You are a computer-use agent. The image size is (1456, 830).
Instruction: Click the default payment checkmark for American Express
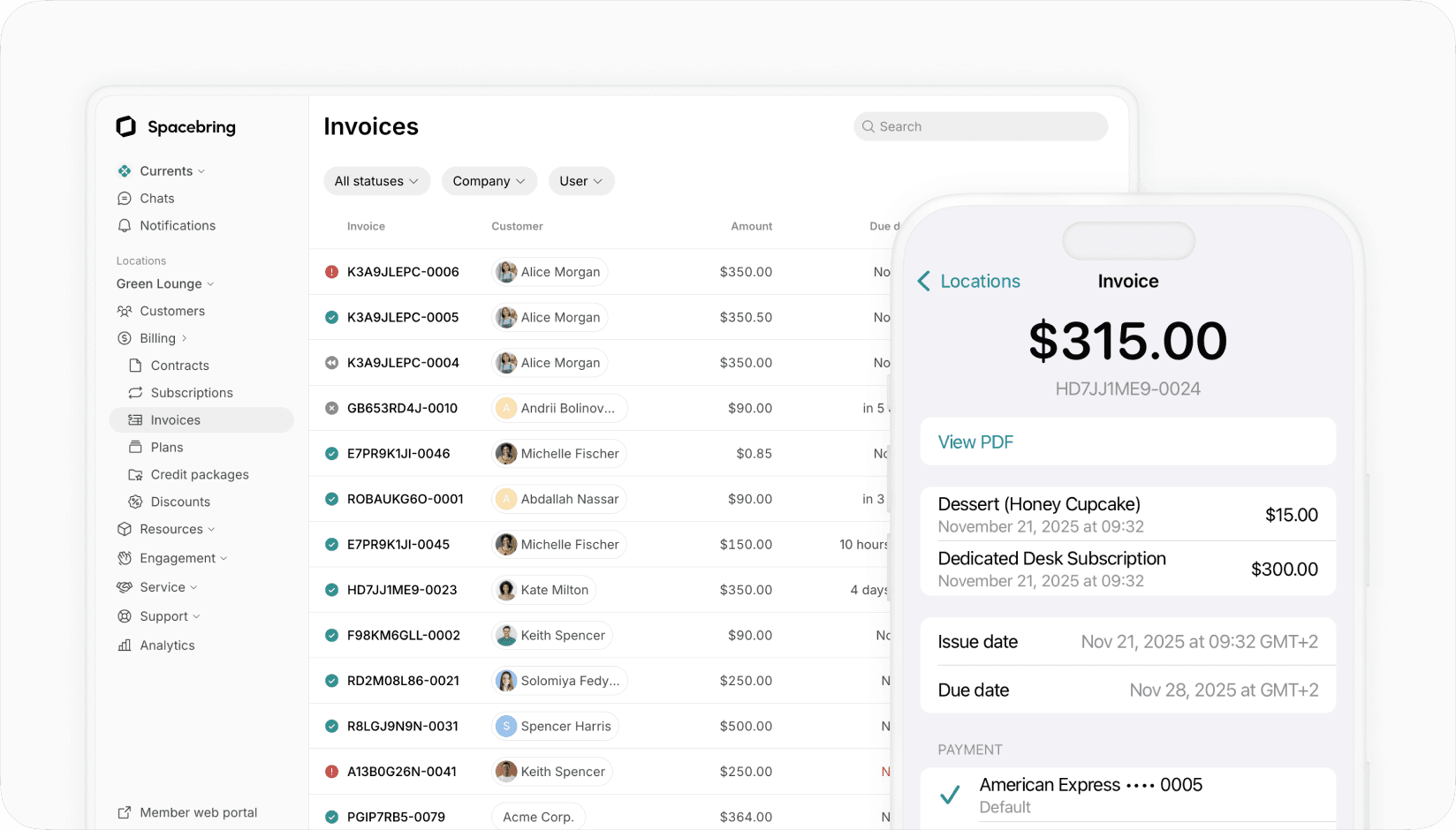pos(950,795)
